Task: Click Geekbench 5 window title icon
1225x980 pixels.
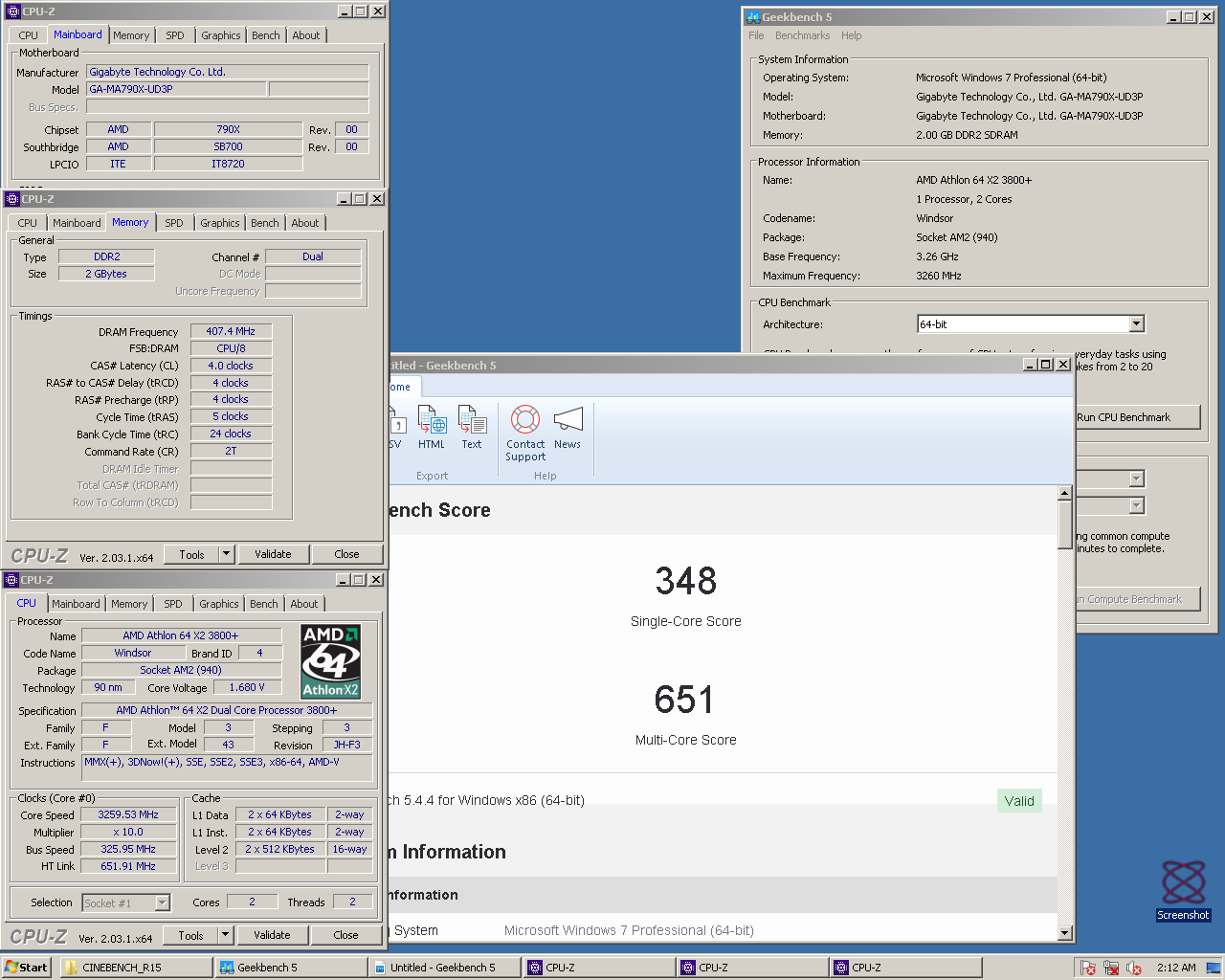Action: (x=752, y=17)
